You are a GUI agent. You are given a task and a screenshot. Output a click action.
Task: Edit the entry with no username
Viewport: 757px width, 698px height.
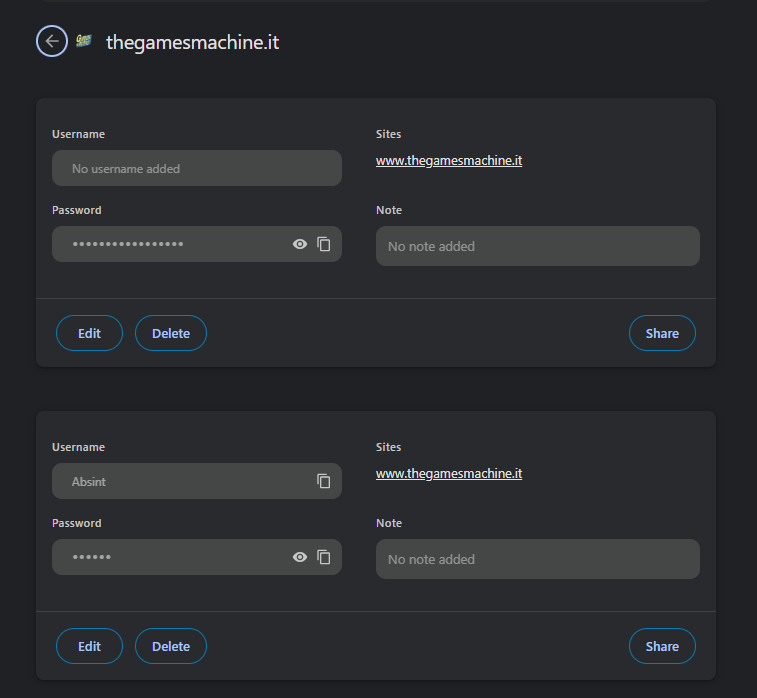click(89, 333)
